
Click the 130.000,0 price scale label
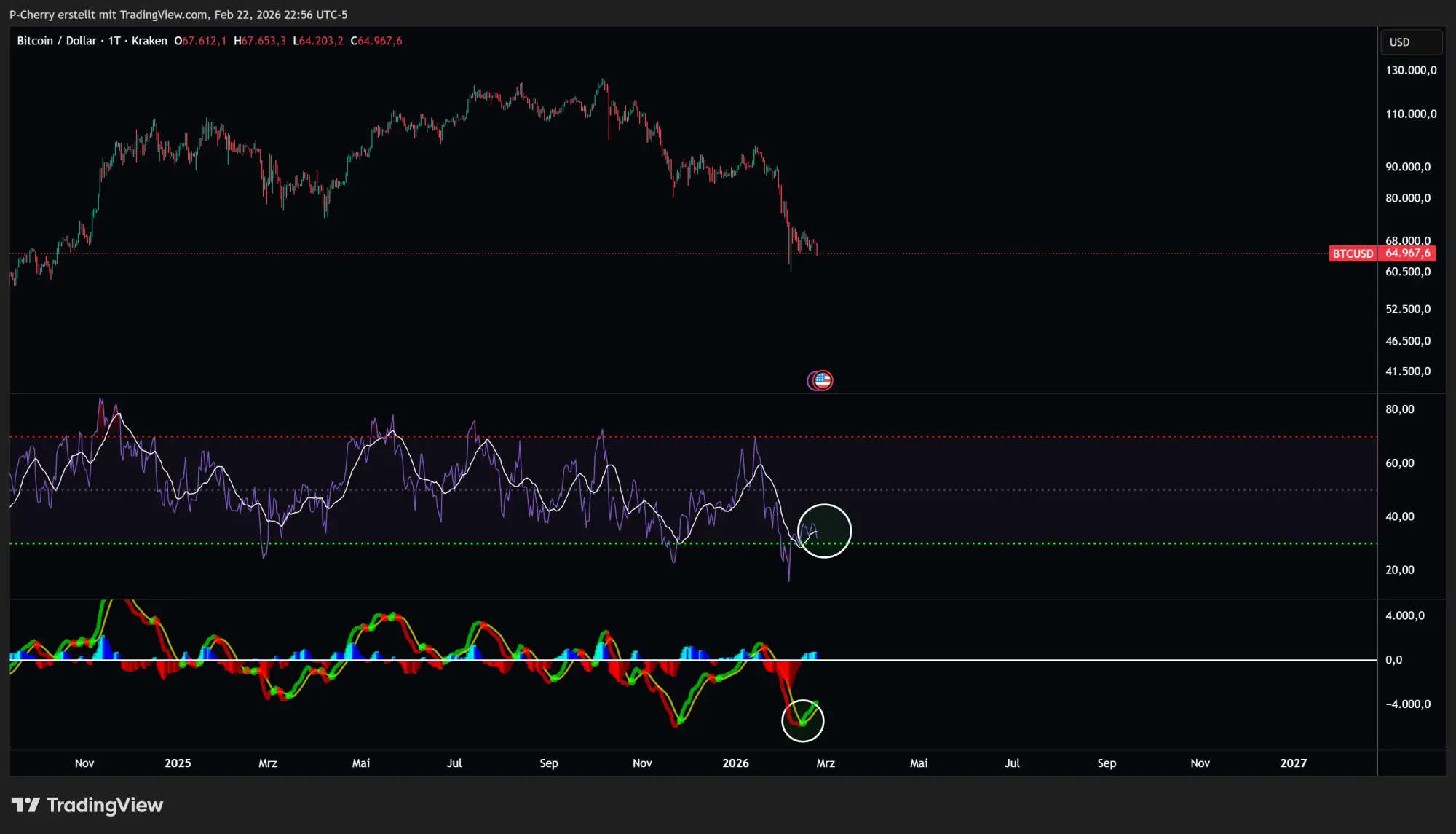click(x=1411, y=70)
